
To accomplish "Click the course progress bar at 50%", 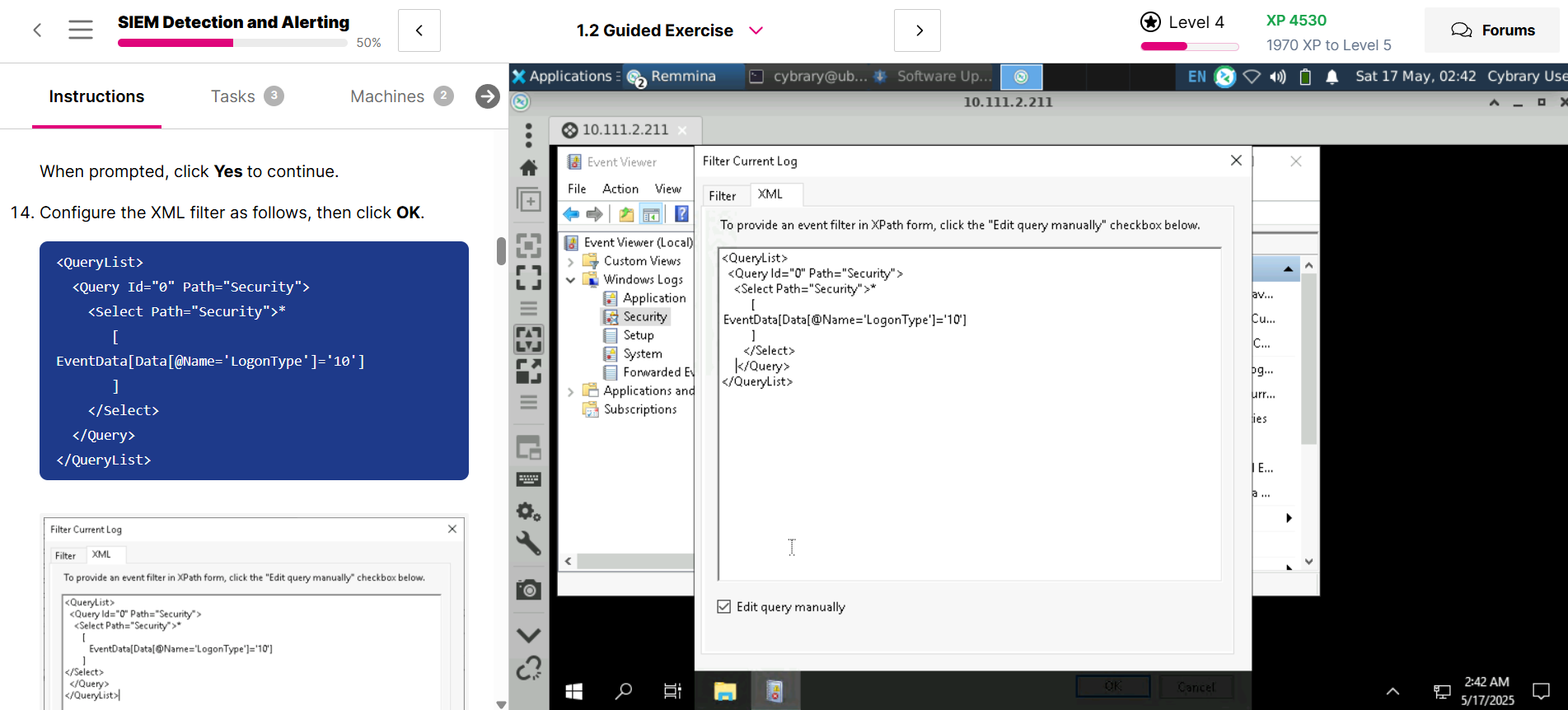I will (x=232, y=43).
